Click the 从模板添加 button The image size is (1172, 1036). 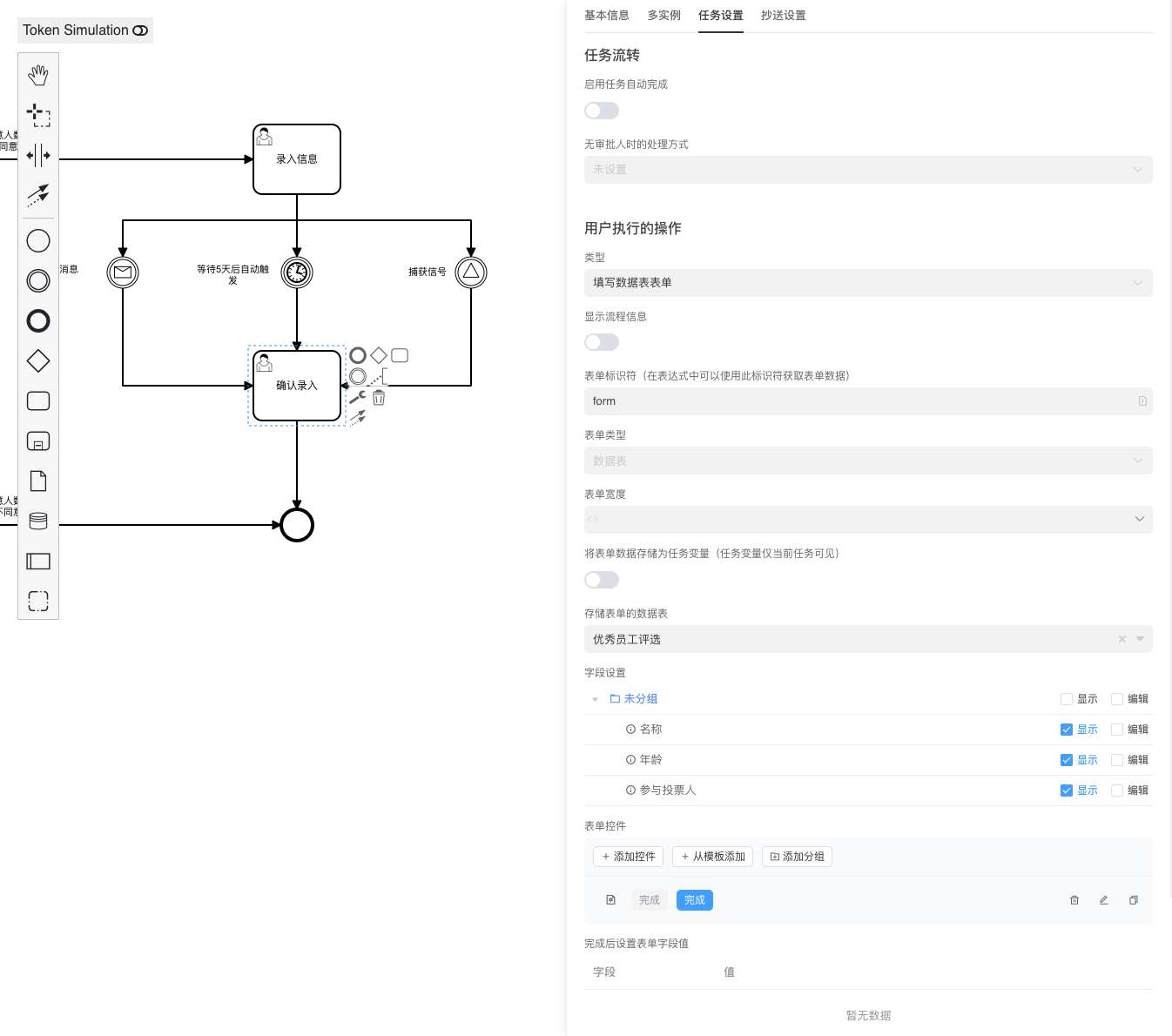712,857
